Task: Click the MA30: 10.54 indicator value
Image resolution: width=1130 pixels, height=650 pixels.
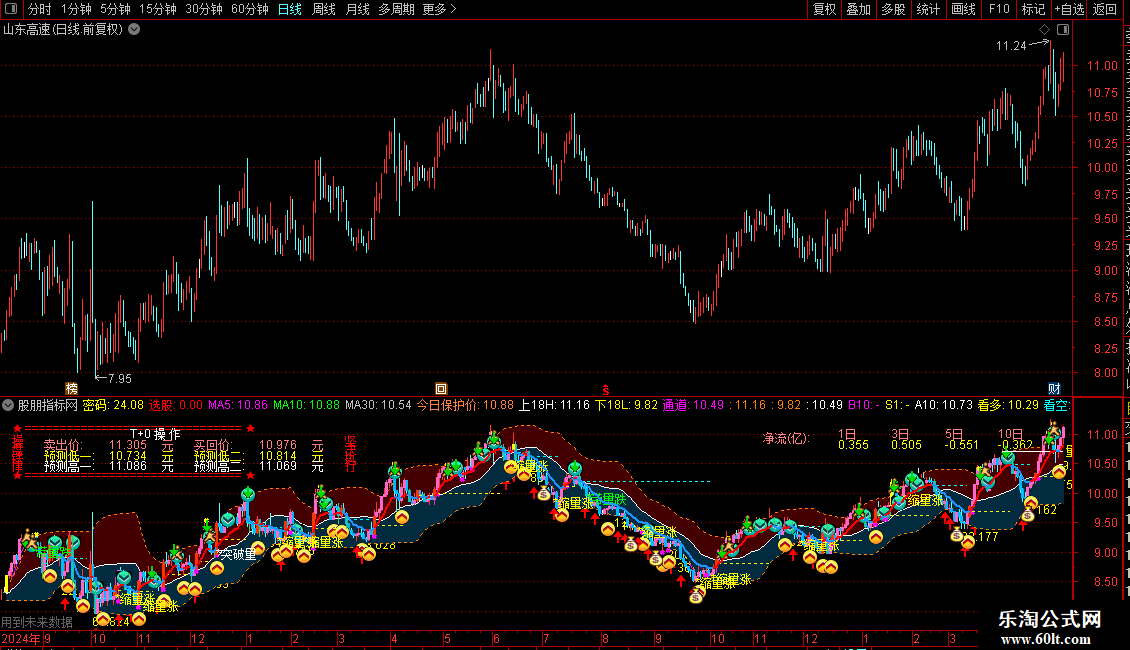Action: click(378, 406)
